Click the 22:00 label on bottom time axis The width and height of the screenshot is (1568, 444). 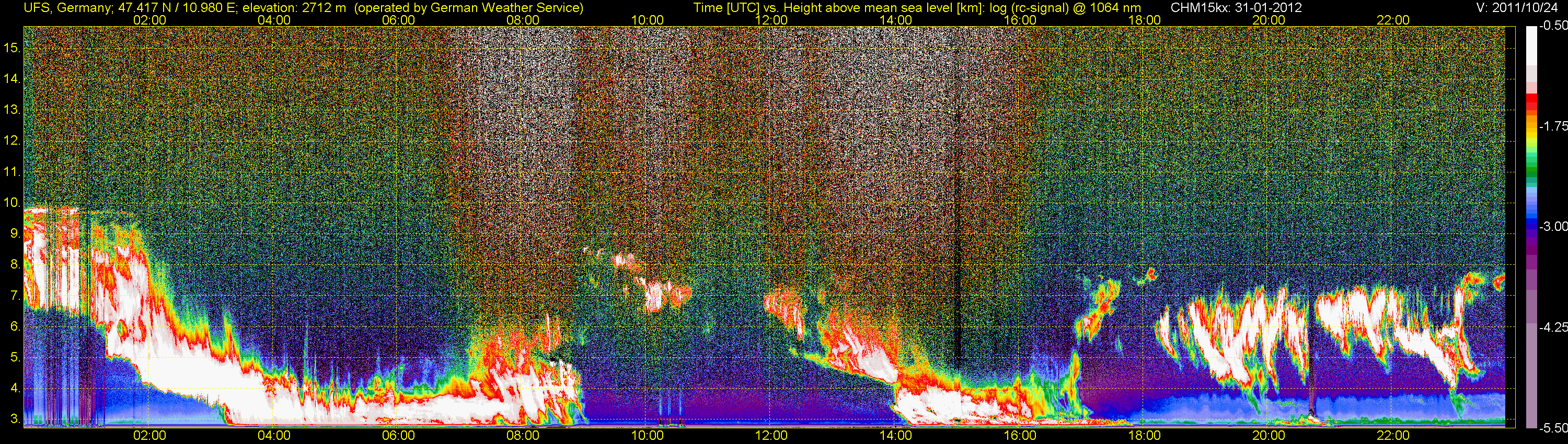tap(1393, 436)
